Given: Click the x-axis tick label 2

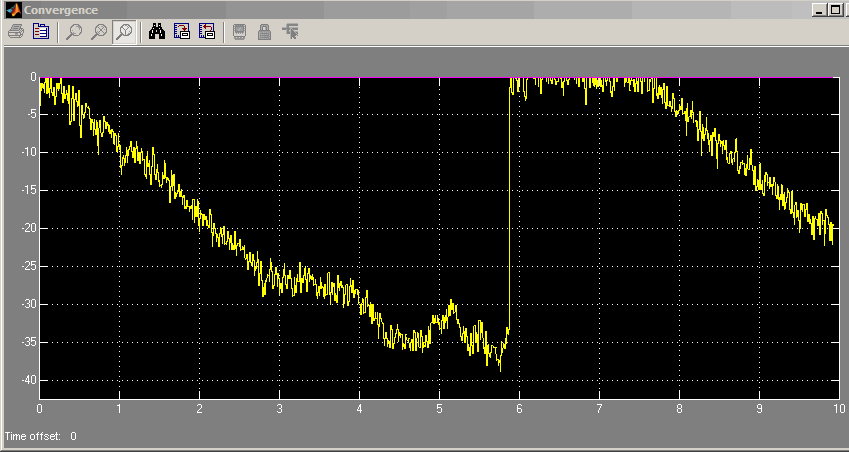Looking at the screenshot, I should coord(199,409).
